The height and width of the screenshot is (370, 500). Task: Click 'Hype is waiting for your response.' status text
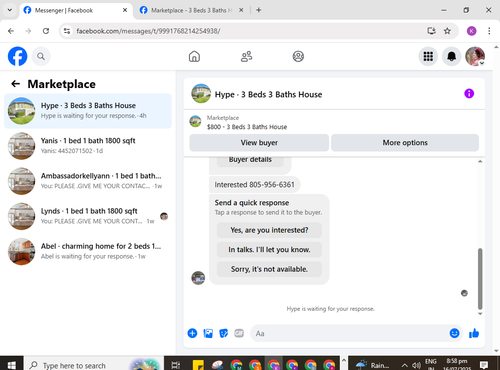click(x=330, y=309)
